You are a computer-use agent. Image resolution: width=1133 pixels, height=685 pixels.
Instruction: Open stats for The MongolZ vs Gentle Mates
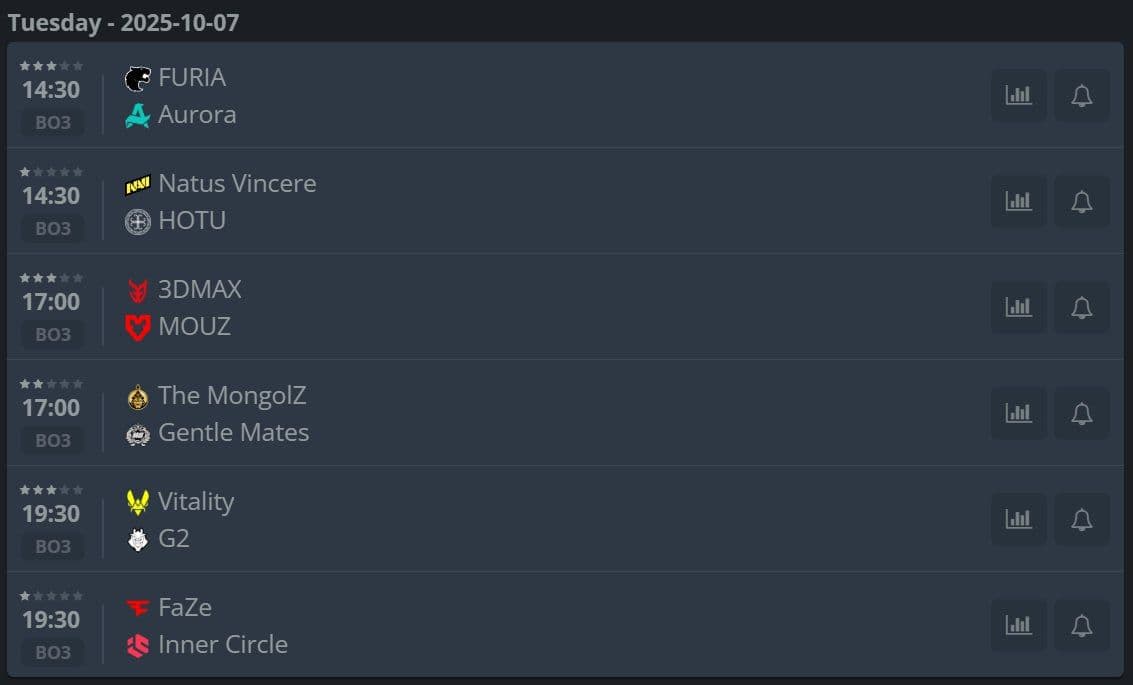[1018, 414]
